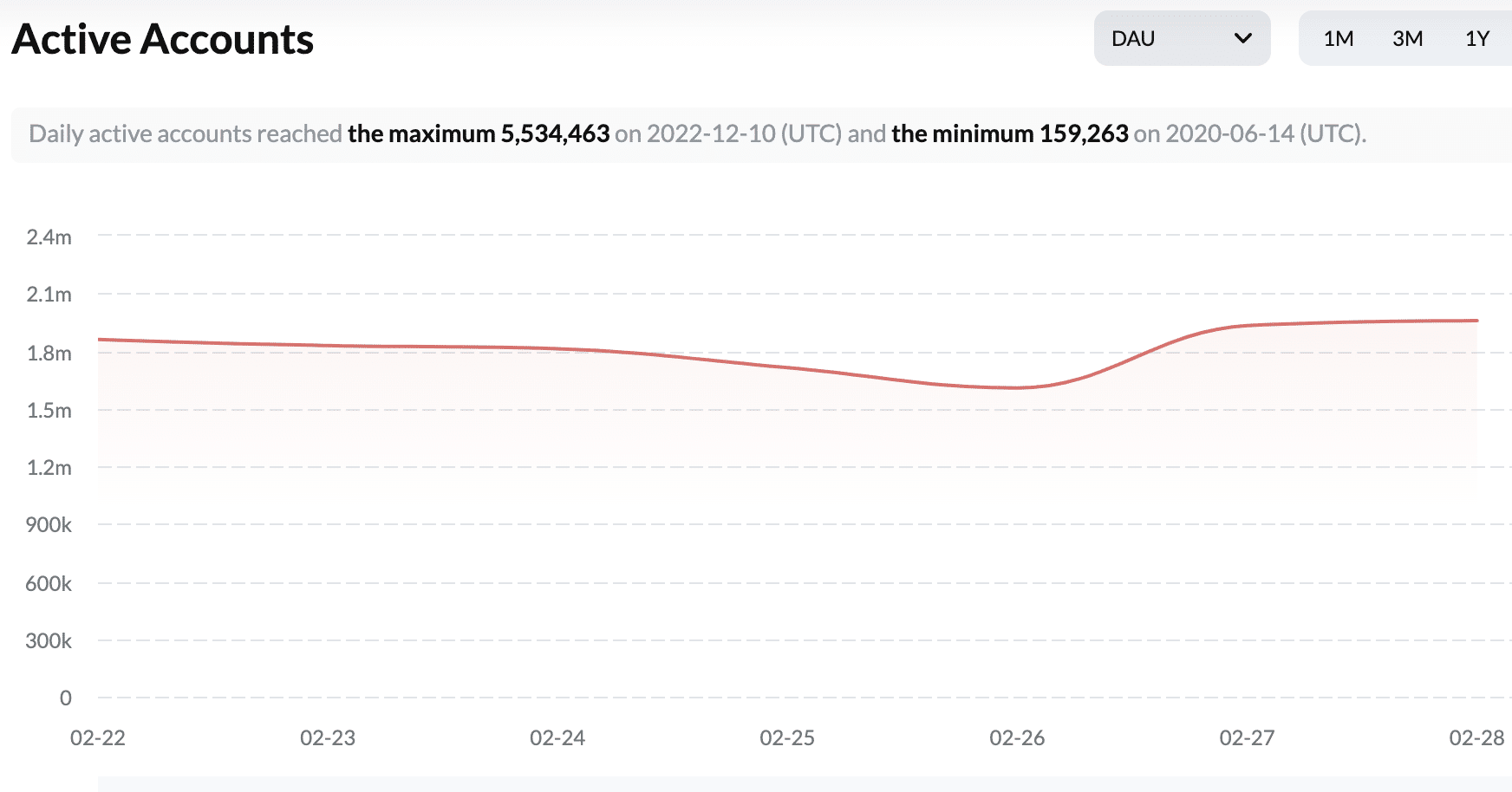Click the maximum value 5,534,463
The height and width of the screenshot is (792, 1512).
point(555,133)
